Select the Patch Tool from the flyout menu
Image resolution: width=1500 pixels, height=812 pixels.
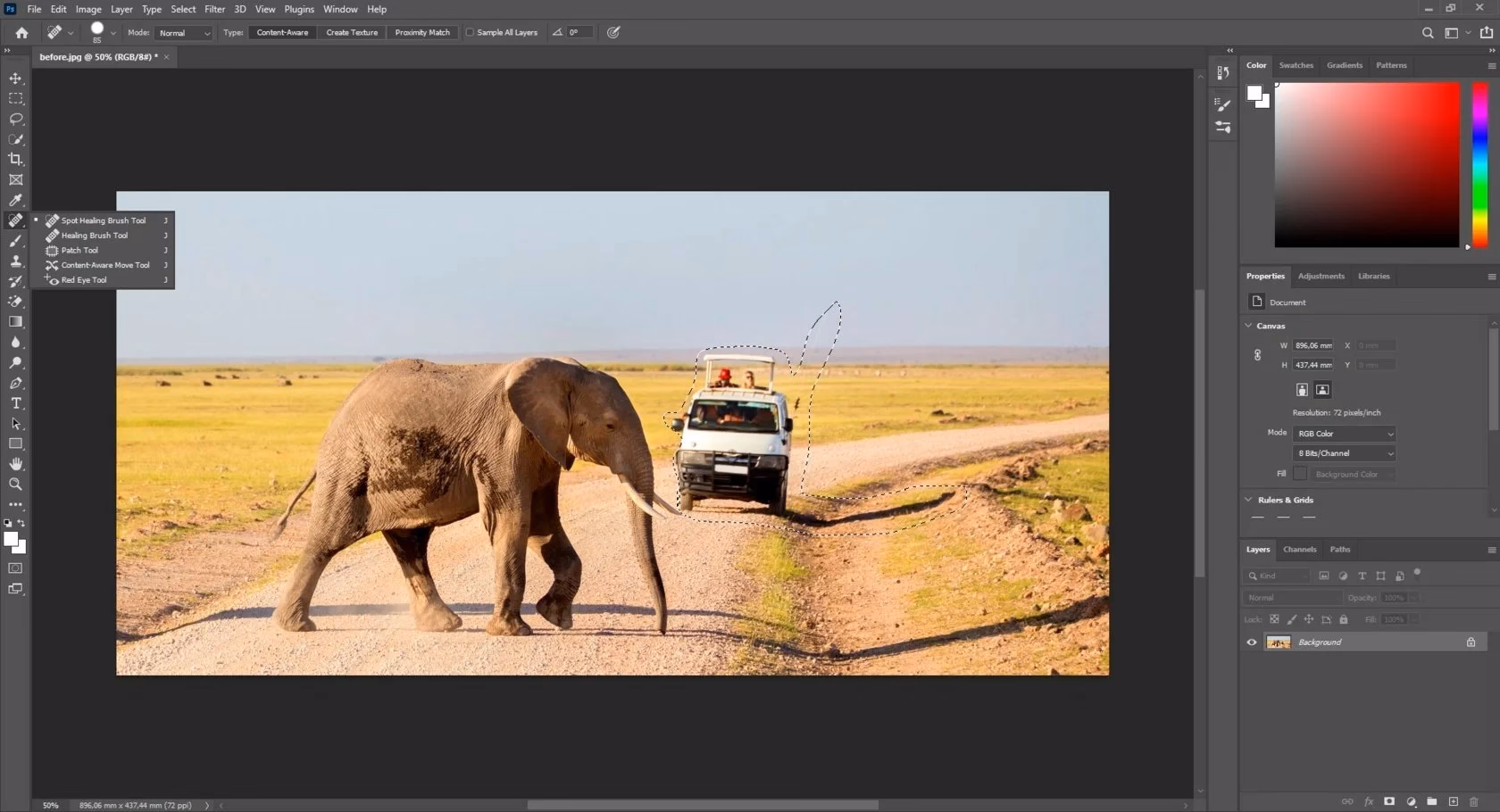point(79,250)
